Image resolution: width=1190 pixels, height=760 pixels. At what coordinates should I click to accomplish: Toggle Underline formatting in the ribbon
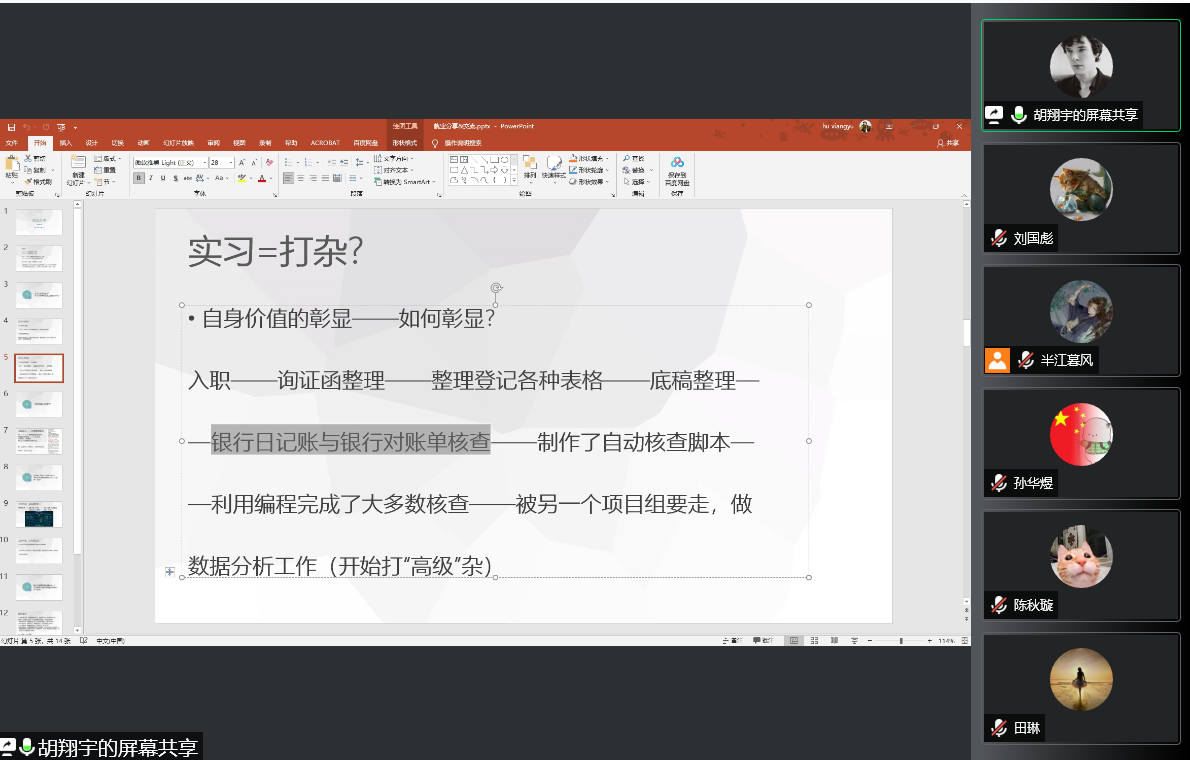click(163, 178)
